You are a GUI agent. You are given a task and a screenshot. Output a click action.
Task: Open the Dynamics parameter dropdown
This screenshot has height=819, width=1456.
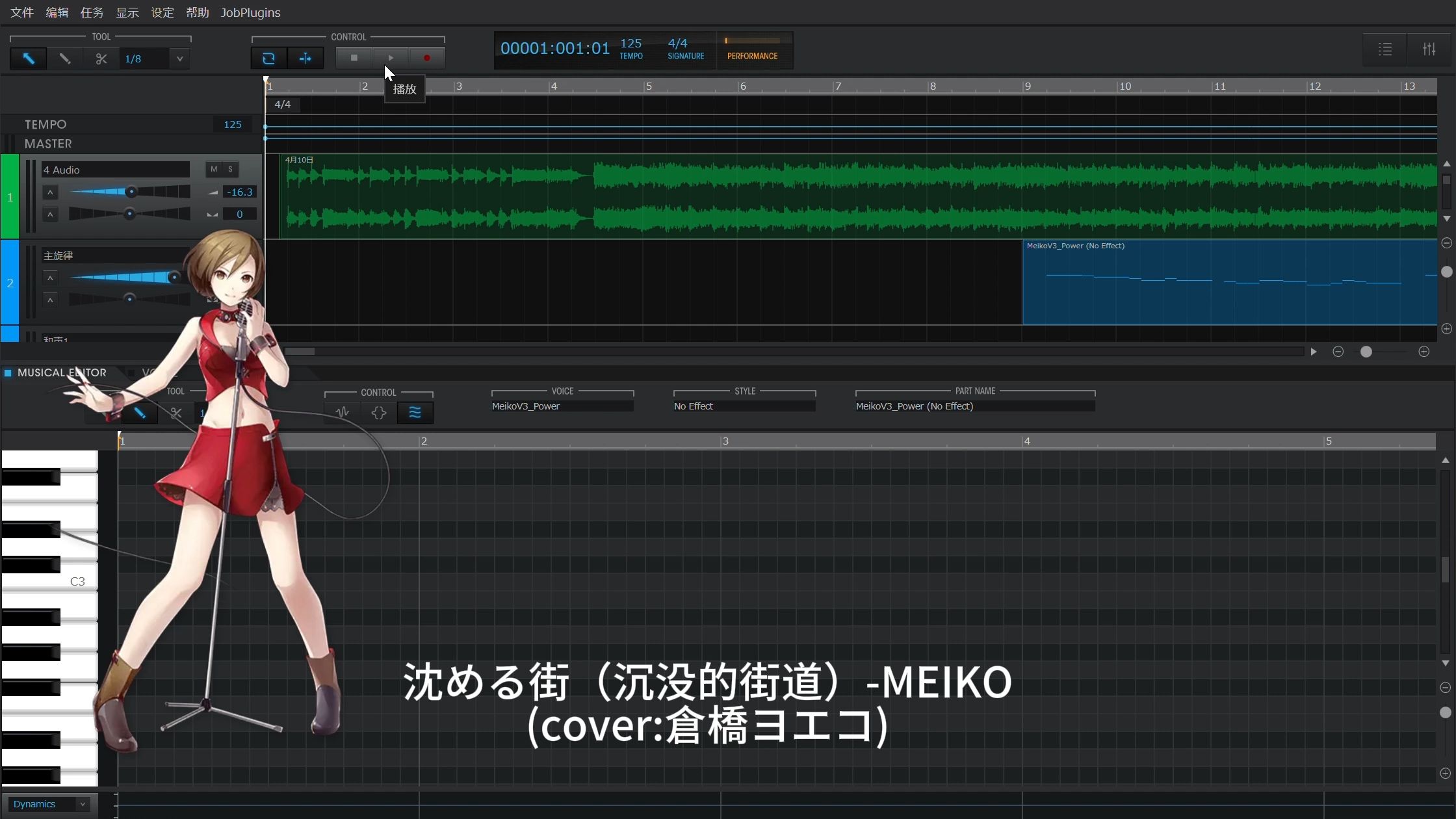(49, 804)
